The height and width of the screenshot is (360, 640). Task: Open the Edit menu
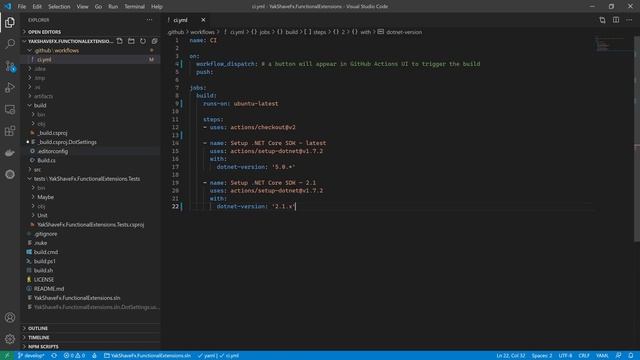point(37,7)
